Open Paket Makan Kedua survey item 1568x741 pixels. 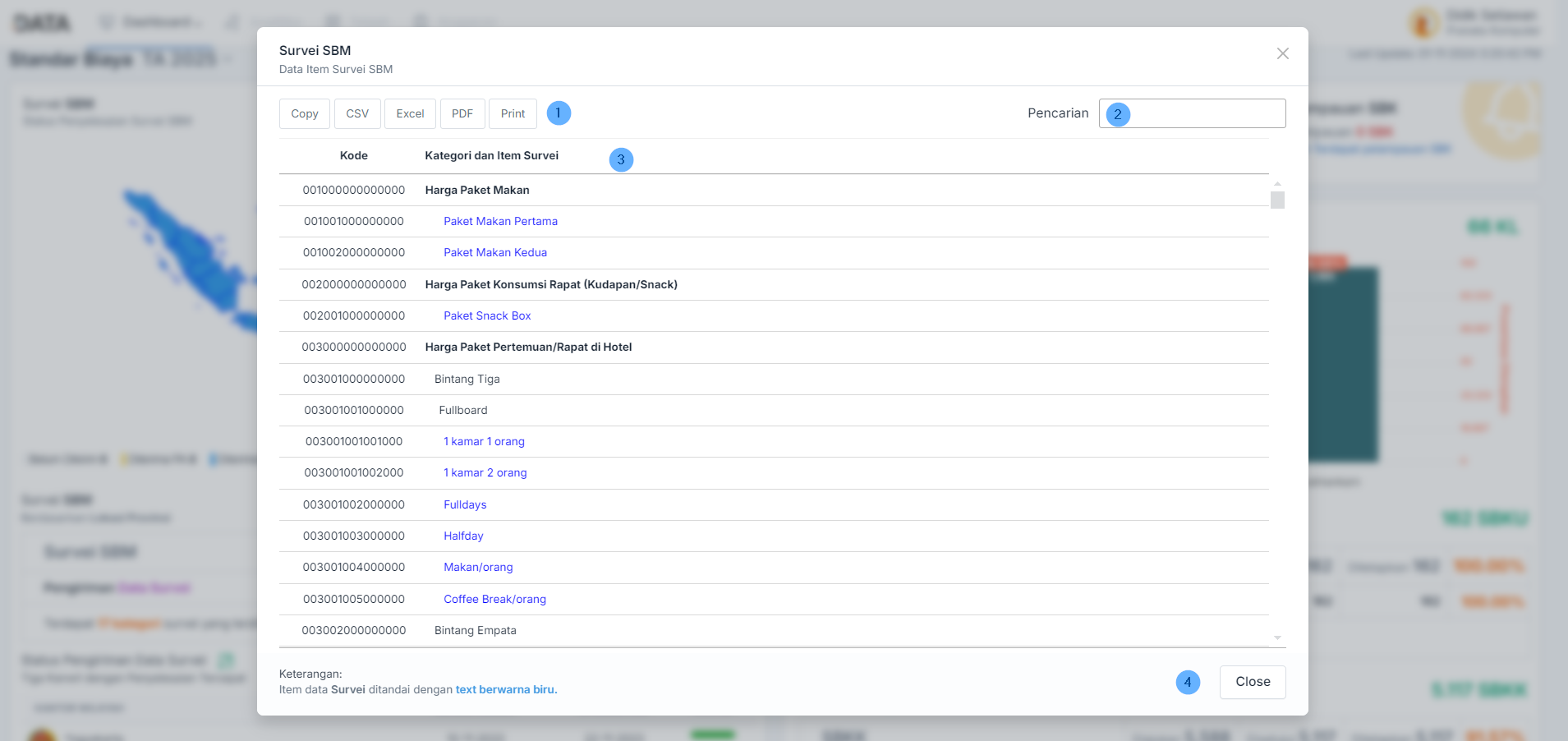pyautogui.click(x=495, y=252)
